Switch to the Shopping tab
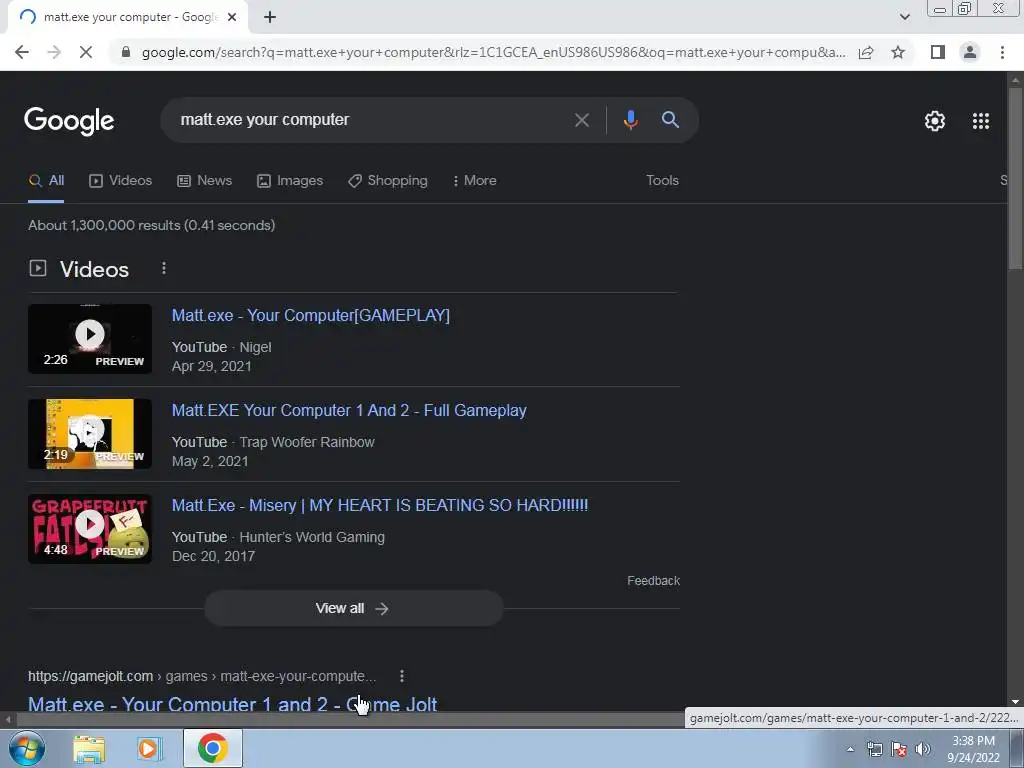1024x768 pixels. coord(388,180)
